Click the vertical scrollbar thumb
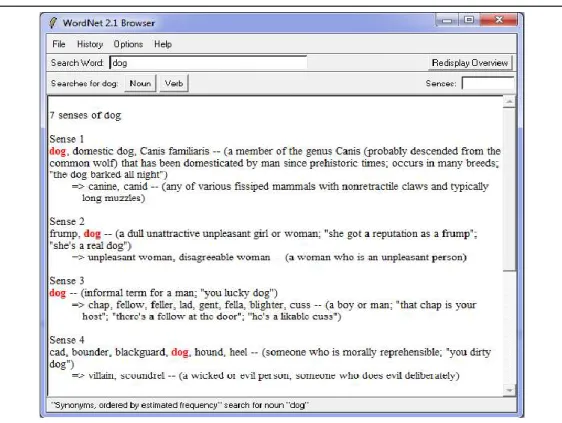This screenshot has height=423, width=562. pyautogui.click(x=509, y=189)
